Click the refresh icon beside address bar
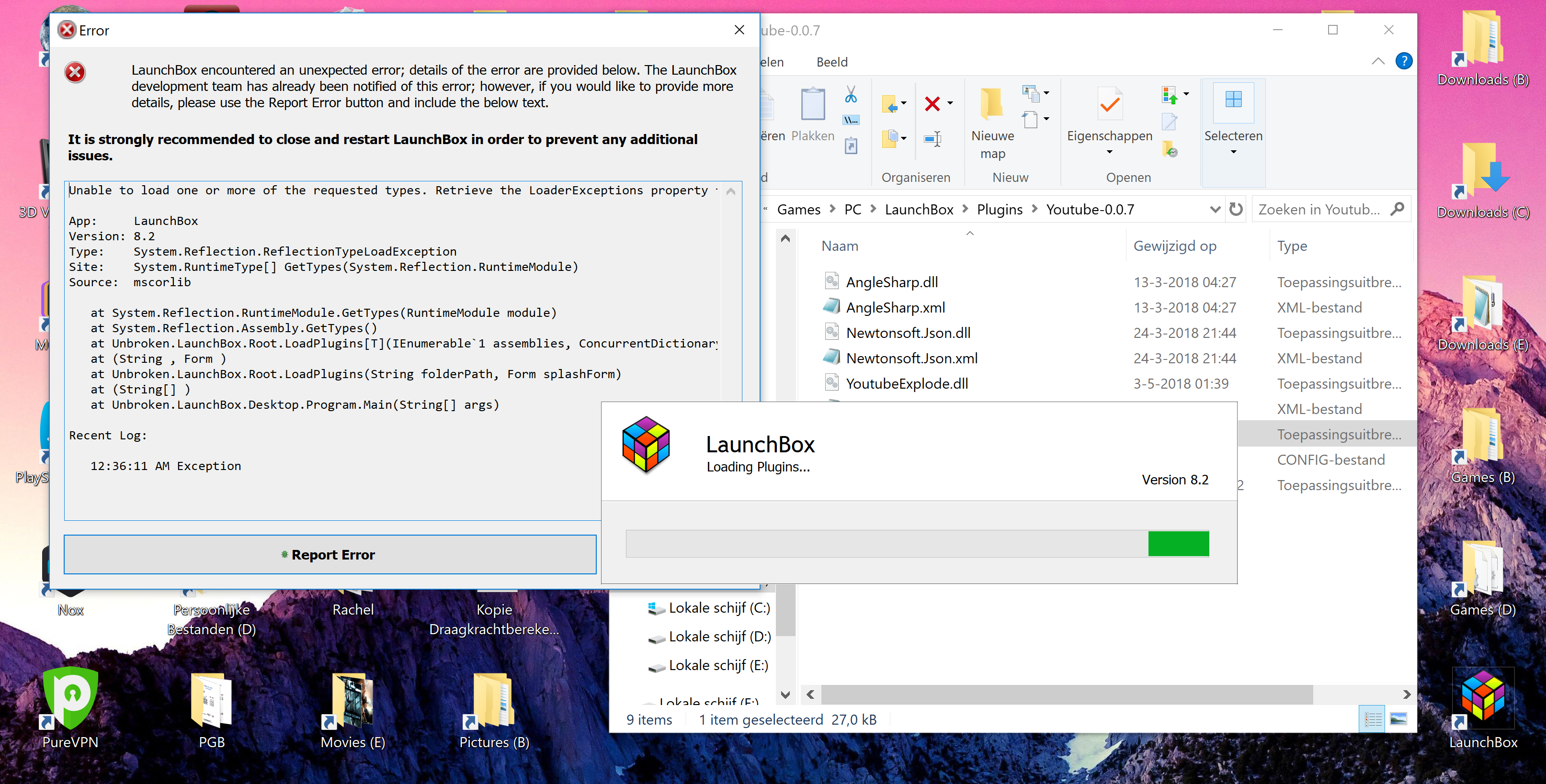 [x=1236, y=209]
